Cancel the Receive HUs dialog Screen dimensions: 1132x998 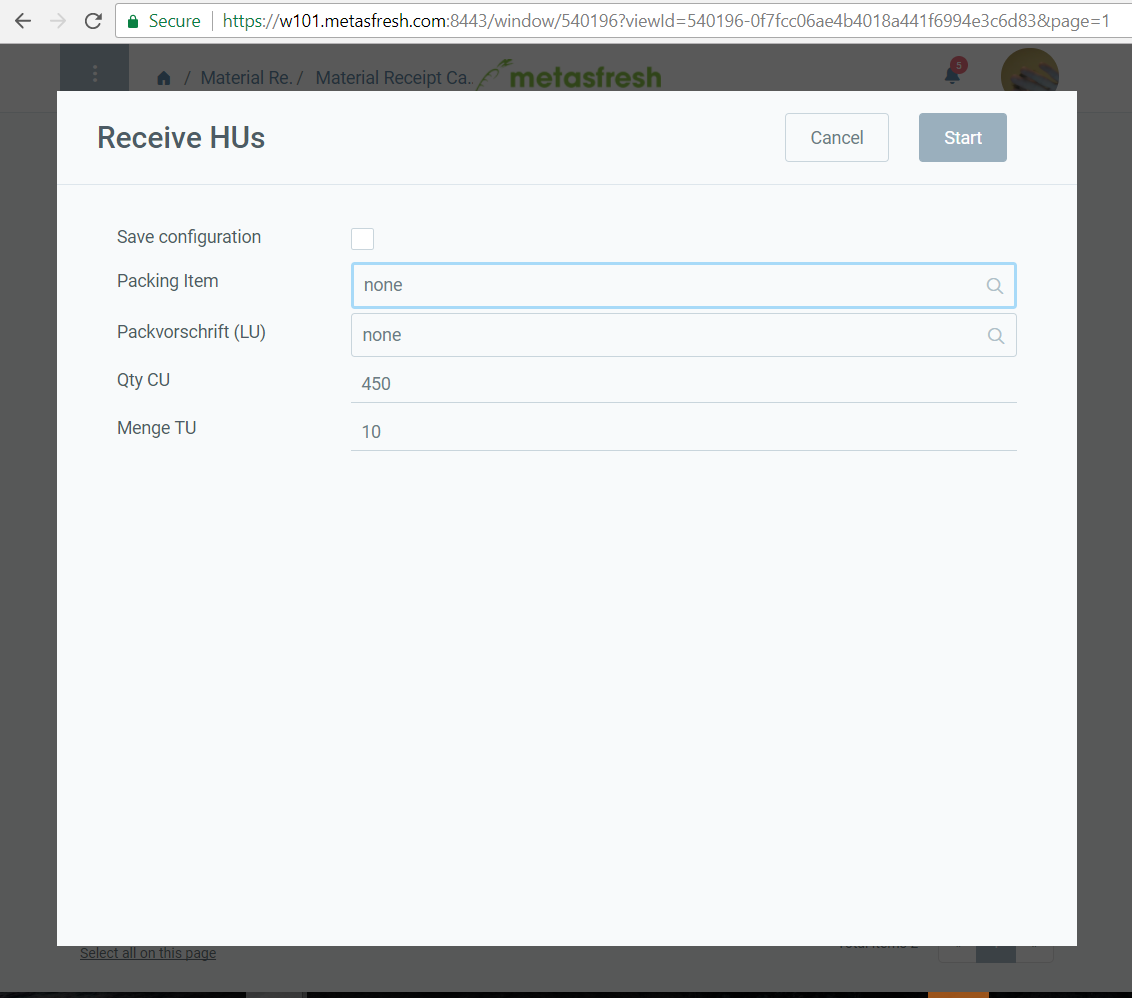point(836,137)
